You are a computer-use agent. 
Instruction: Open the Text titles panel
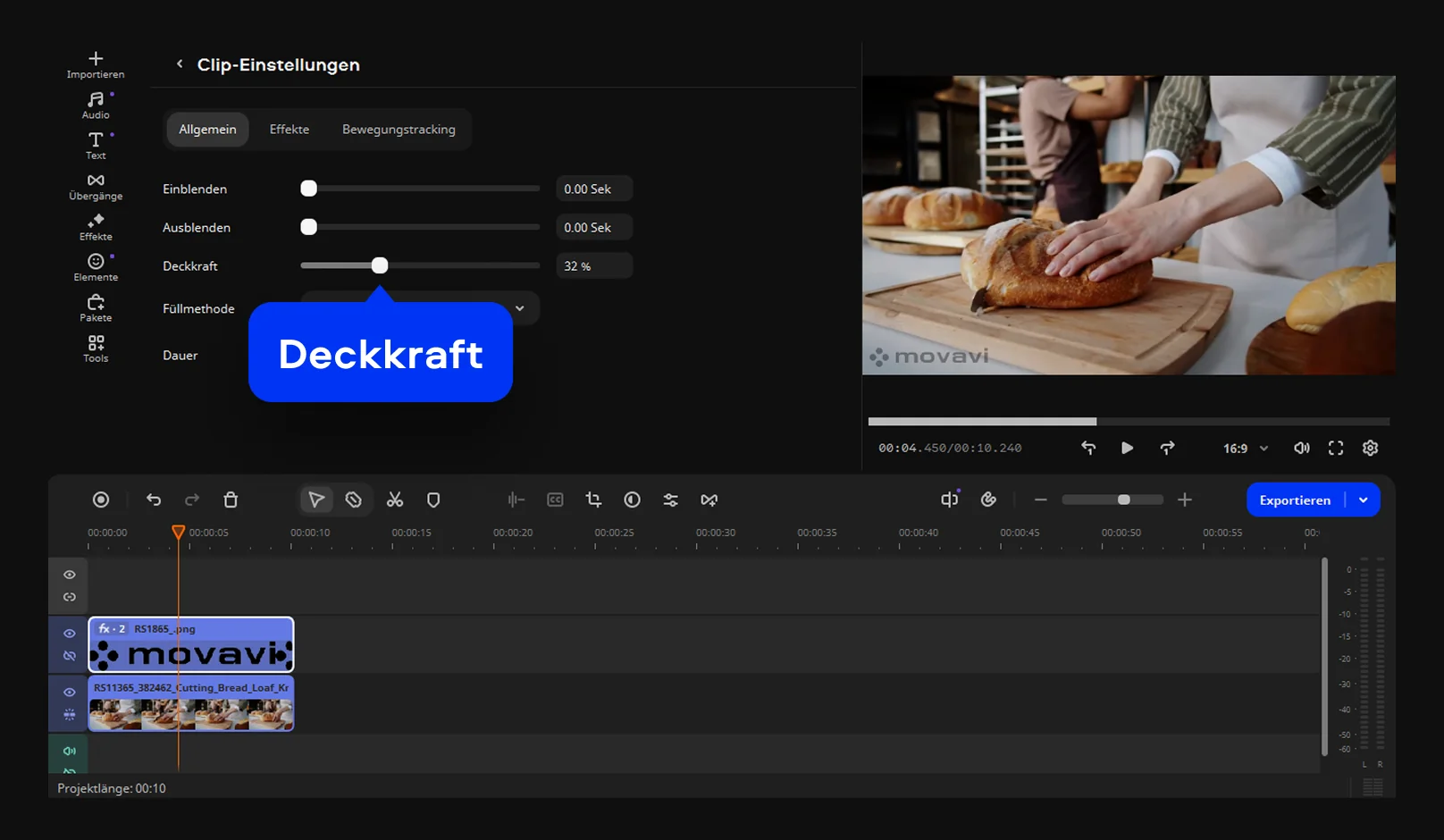[96, 146]
